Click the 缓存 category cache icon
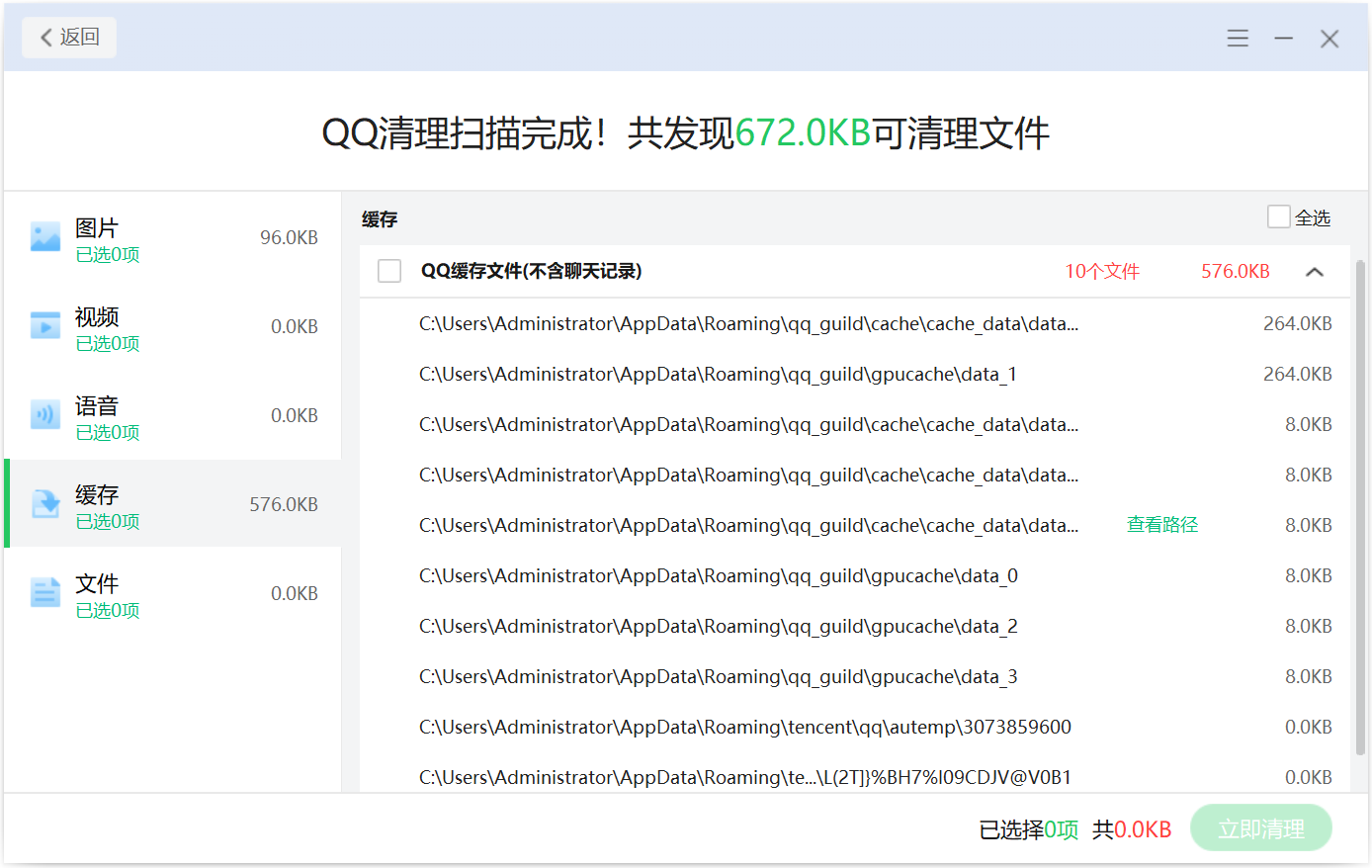This screenshot has width=1372, height=868. [45, 504]
